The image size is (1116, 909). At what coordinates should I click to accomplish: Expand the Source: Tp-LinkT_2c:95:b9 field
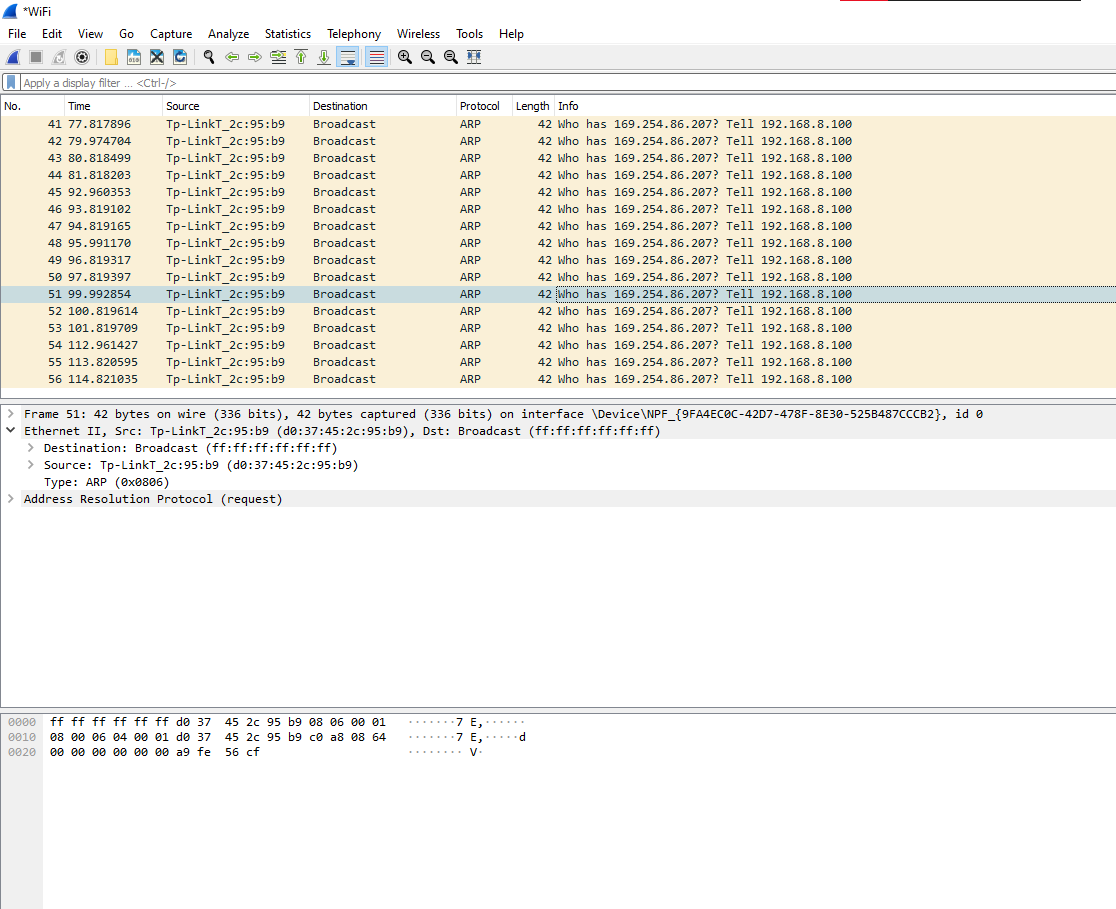31,465
